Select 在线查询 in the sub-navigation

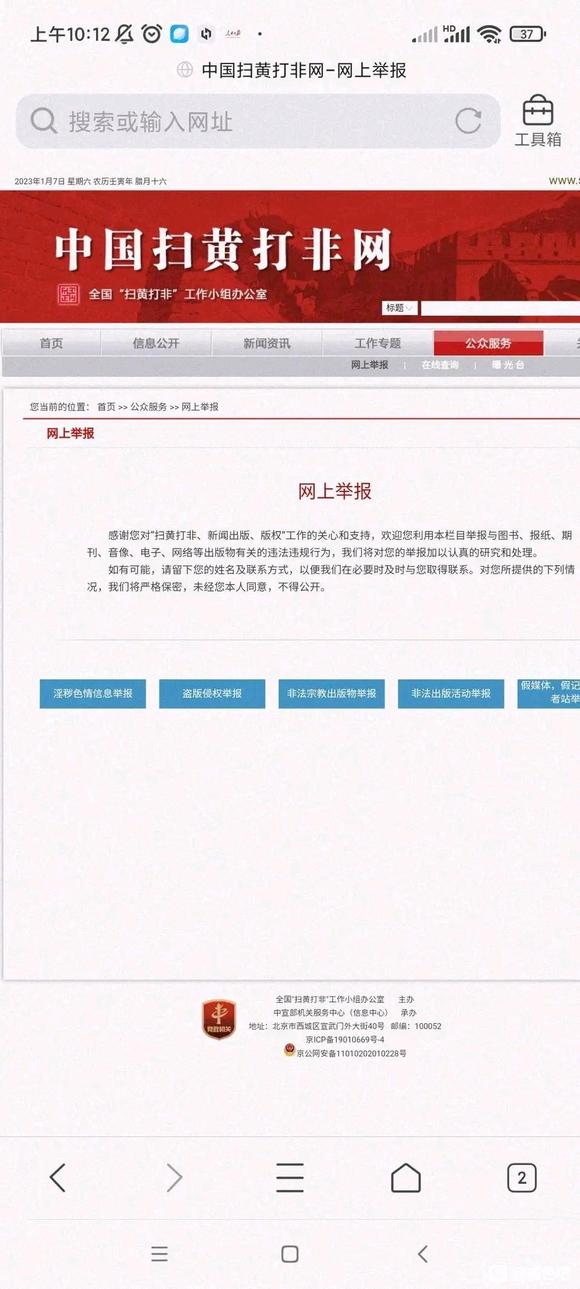point(440,365)
